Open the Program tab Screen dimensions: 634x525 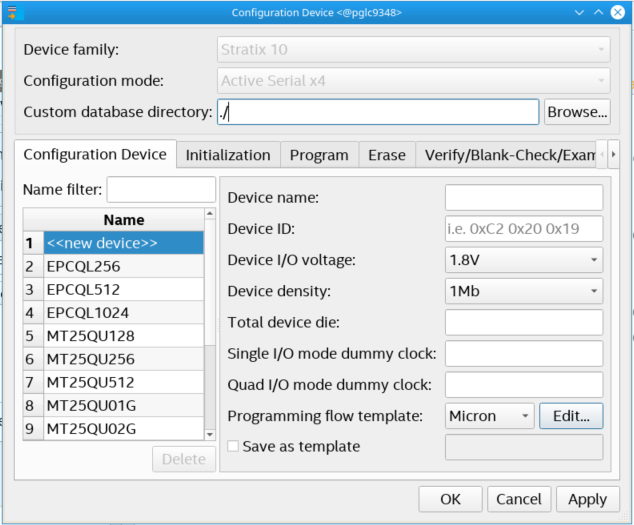pos(319,155)
